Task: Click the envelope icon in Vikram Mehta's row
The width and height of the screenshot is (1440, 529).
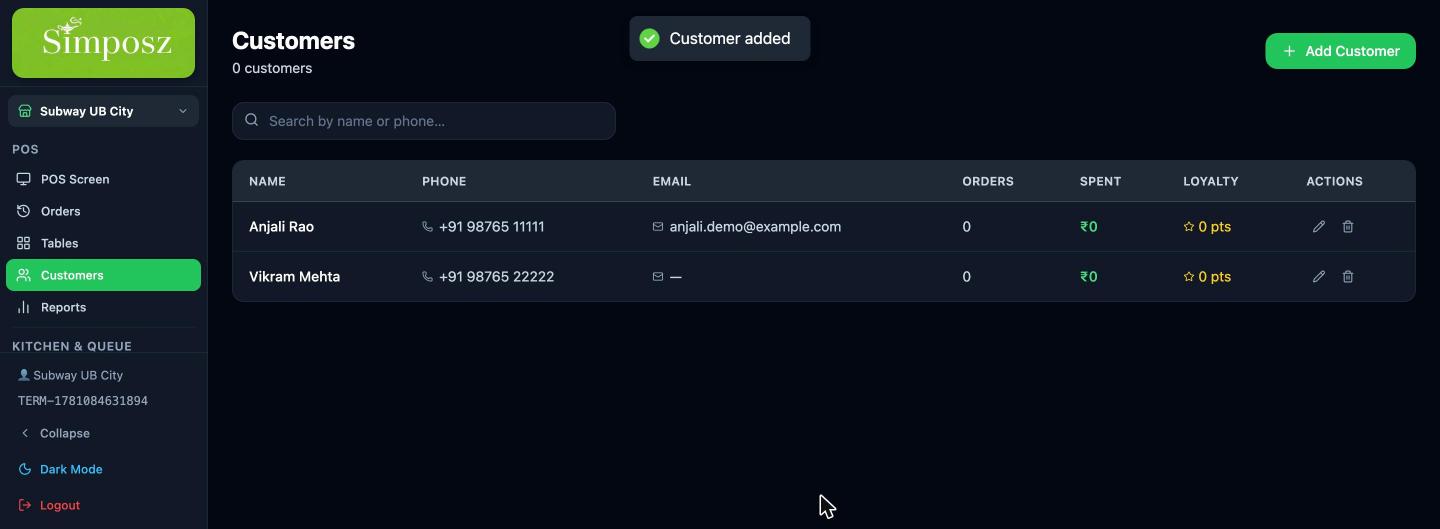Action: click(658, 277)
